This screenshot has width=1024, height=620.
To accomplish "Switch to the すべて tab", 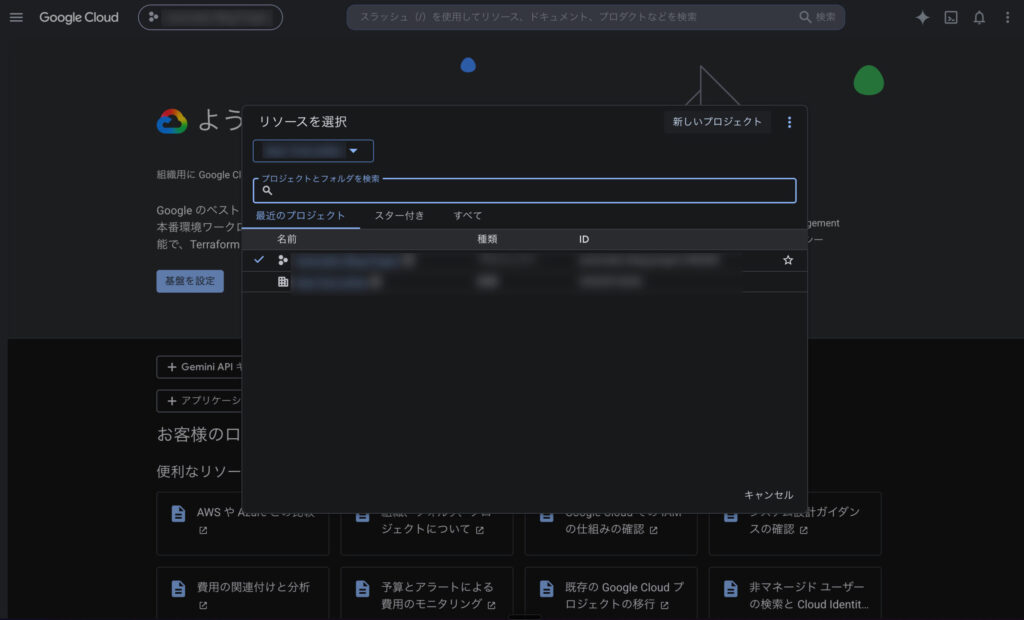I will tap(468, 216).
